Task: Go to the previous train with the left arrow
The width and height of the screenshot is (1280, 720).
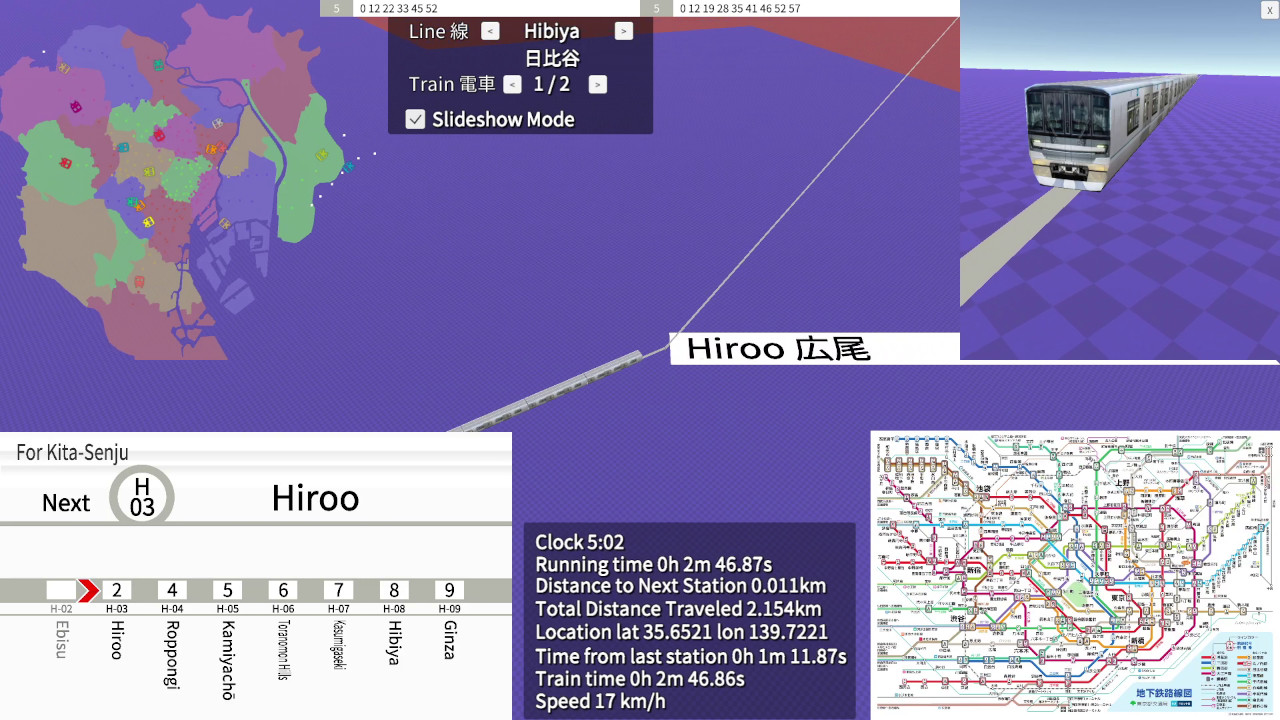Action: click(x=512, y=85)
